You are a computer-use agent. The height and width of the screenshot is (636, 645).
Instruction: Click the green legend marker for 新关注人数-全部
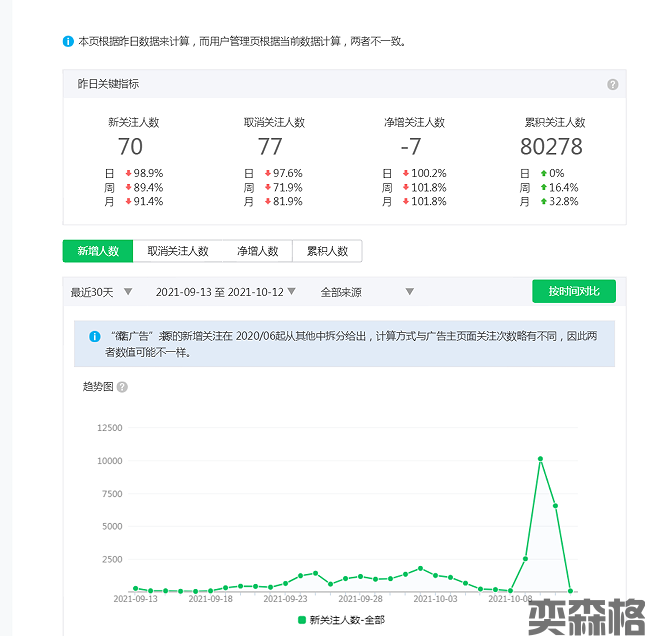pos(302,620)
